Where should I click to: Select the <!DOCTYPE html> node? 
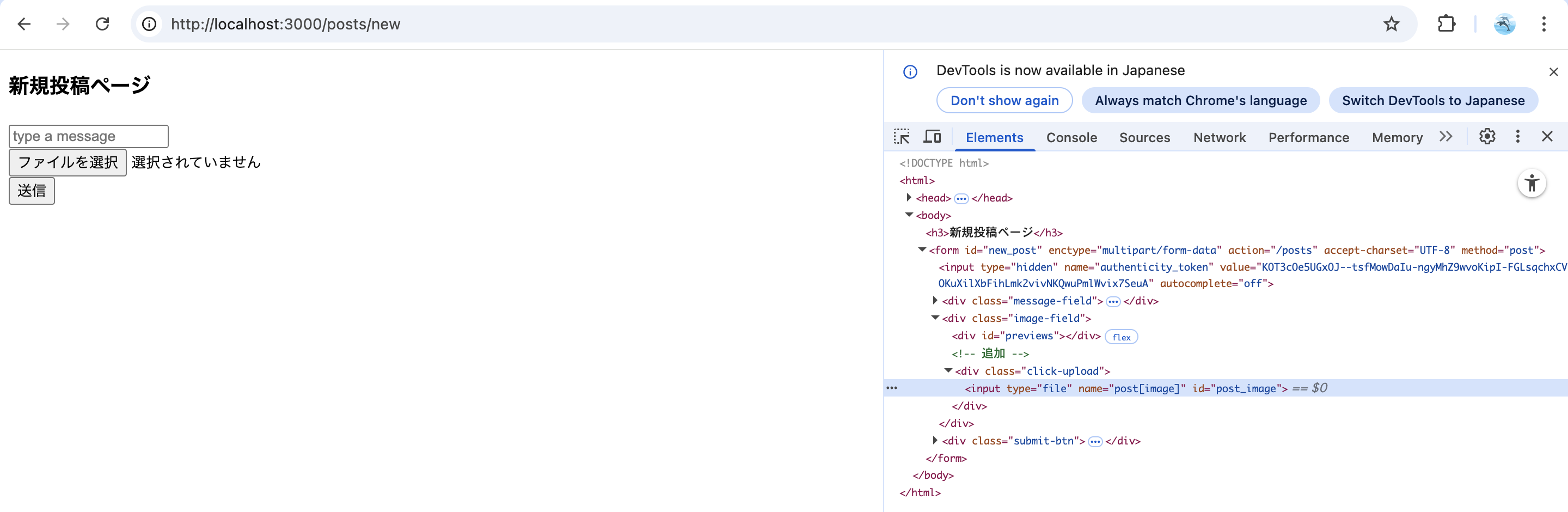pos(944,163)
